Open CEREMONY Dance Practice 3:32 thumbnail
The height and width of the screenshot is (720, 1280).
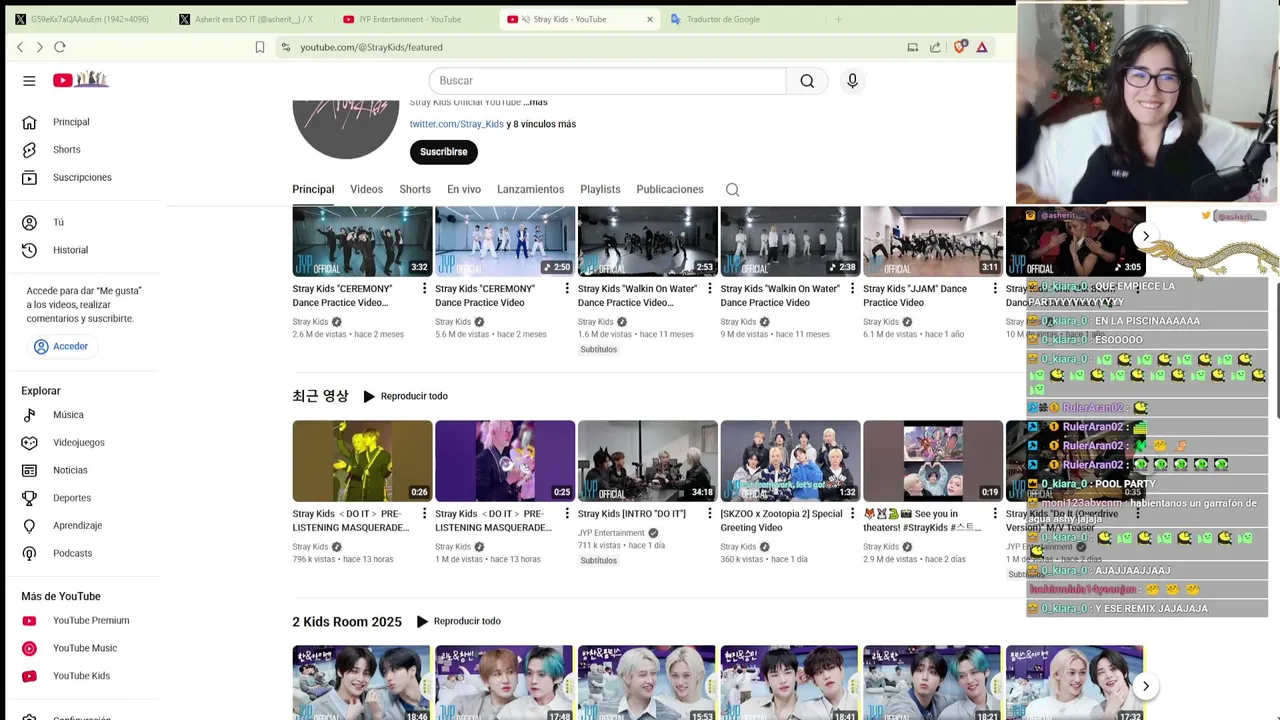[362, 241]
